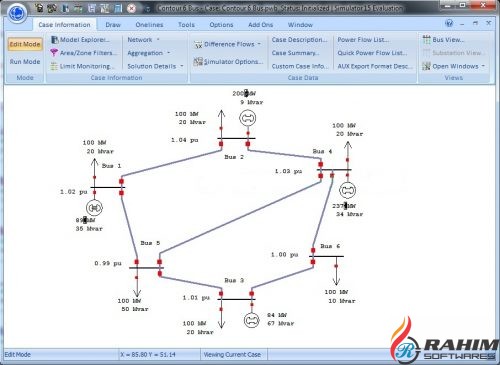
Task: Expand the Aggregation dropdown
Action: click(149, 53)
